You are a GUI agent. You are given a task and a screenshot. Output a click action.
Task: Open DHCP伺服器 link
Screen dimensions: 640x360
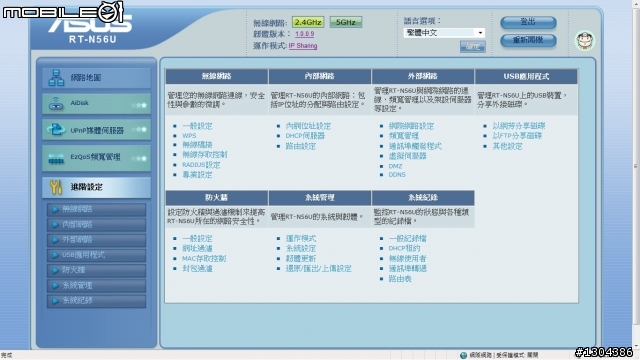coord(305,136)
